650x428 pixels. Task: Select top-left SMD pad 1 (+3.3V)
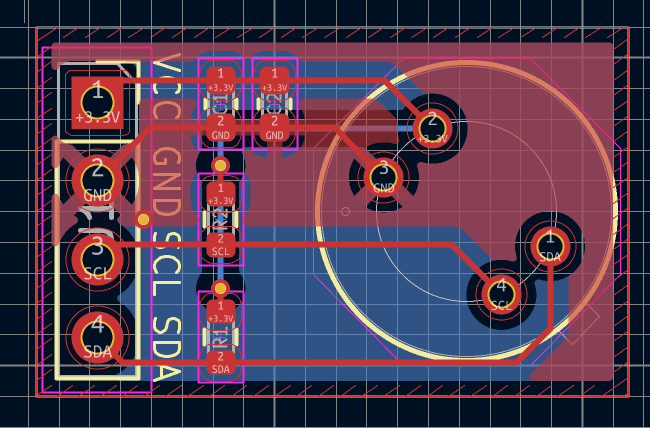[x=221, y=80]
